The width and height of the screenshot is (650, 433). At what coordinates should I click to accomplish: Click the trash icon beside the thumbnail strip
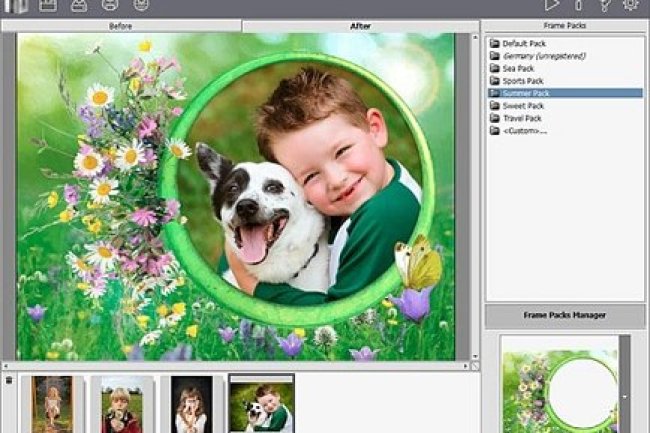pyautogui.click(x=9, y=380)
